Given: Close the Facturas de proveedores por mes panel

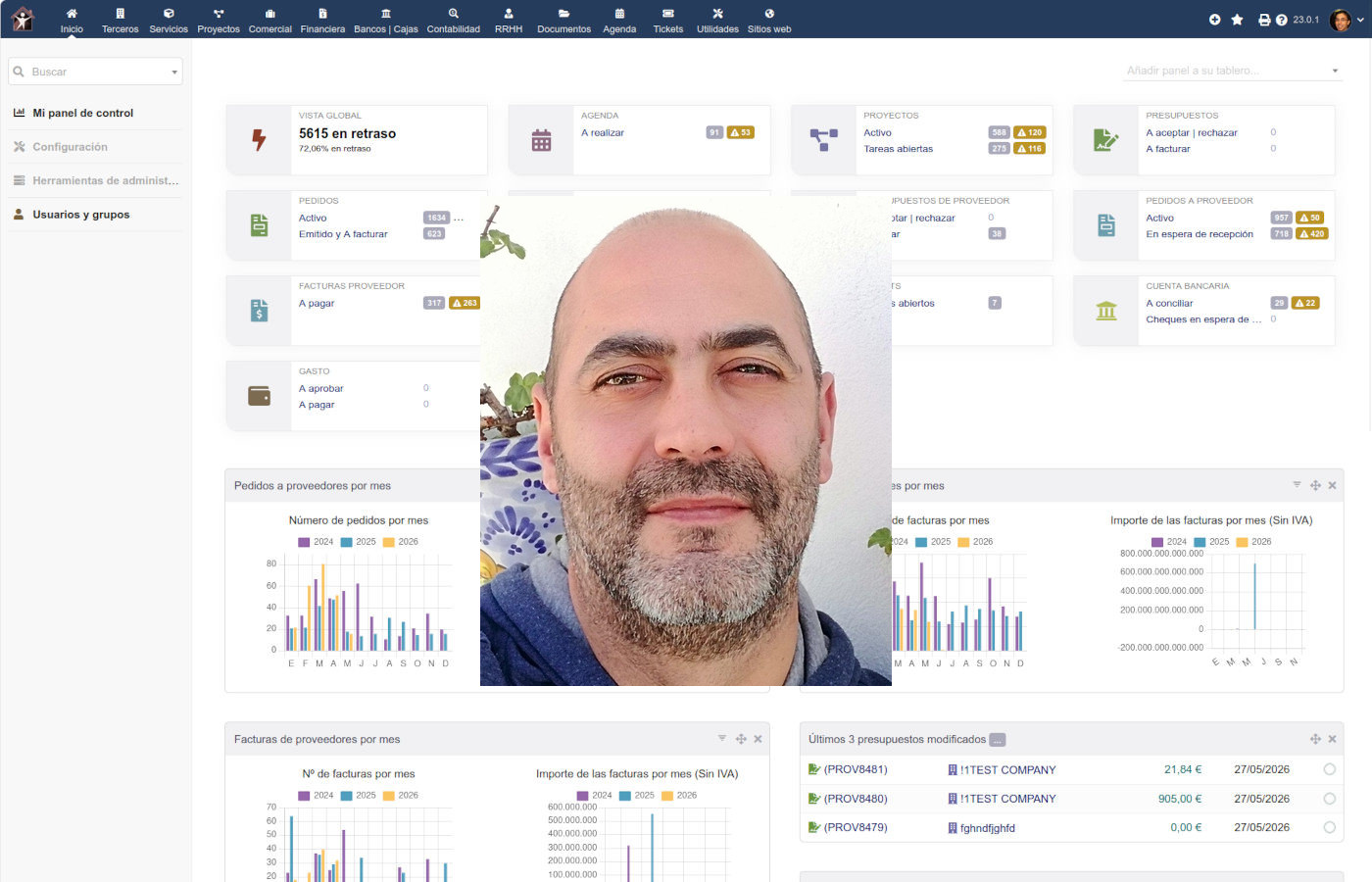Looking at the screenshot, I should tap(758, 739).
